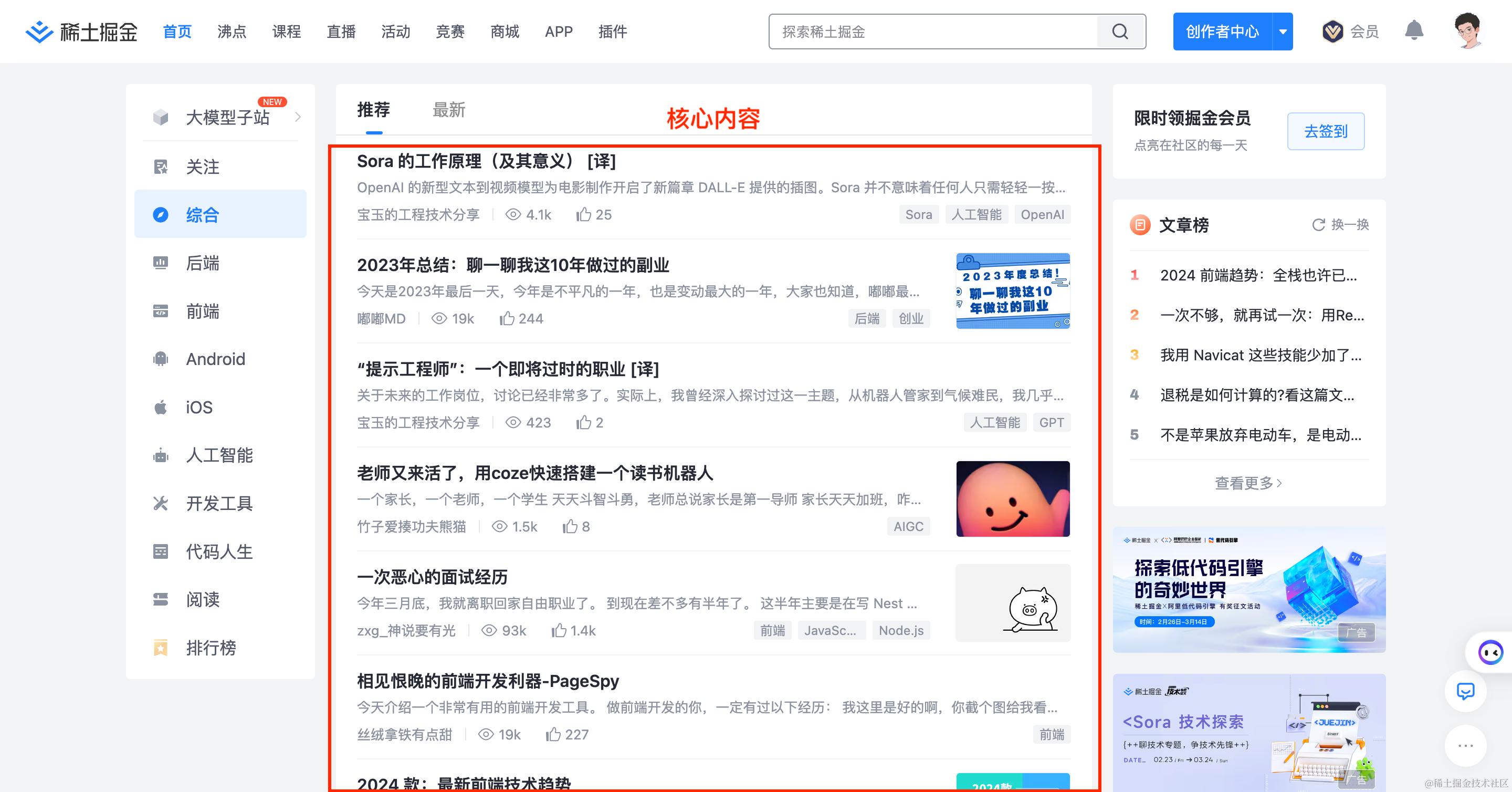Open the 探索低代码引擎 ad banner
This screenshot has height=792, width=1512.
(x=1249, y=589)
